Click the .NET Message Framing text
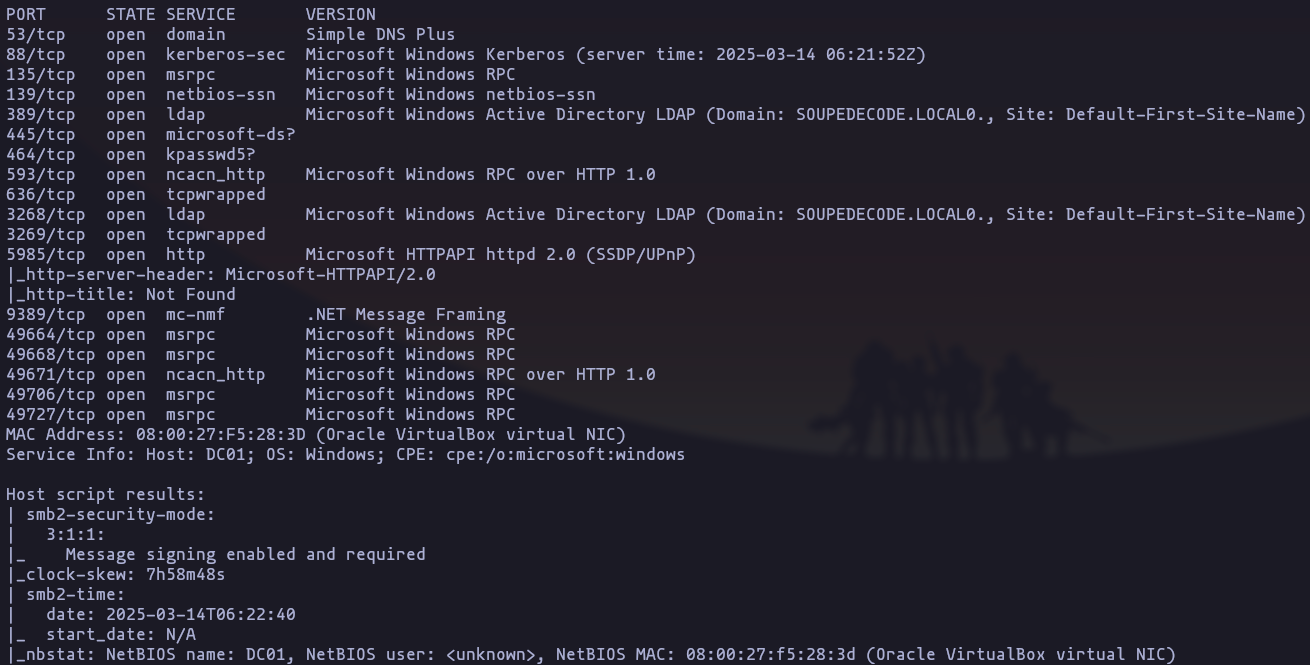Image resolution: width=1310 pixels, height=665 pixels. pyautogui.click(x=406, y=314)
